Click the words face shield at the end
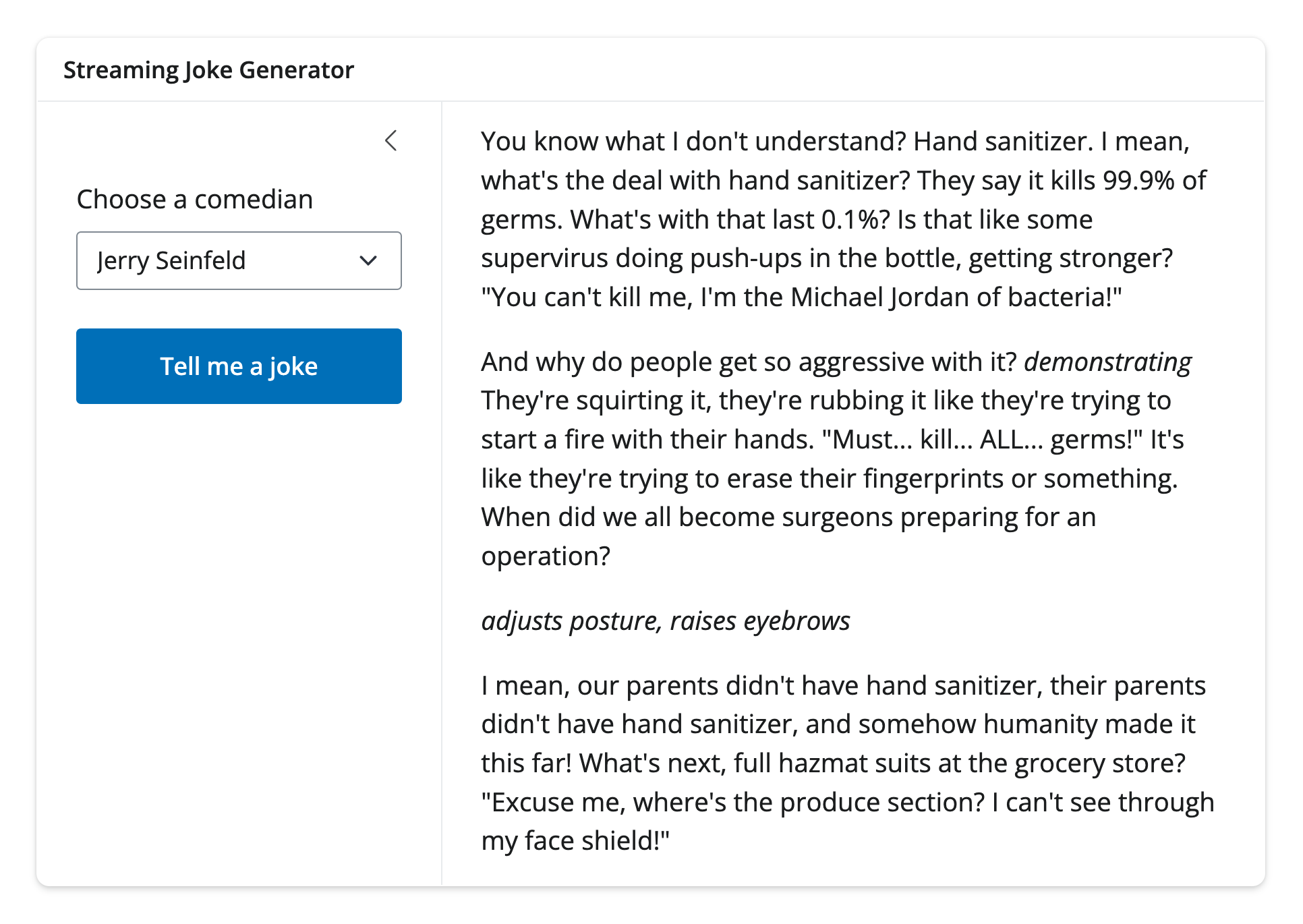 pos(590,842)
